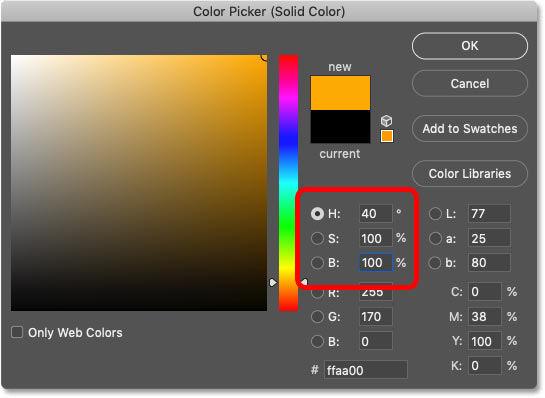
Task: Click the Lab a field showing 25
Action: (489, 238)
